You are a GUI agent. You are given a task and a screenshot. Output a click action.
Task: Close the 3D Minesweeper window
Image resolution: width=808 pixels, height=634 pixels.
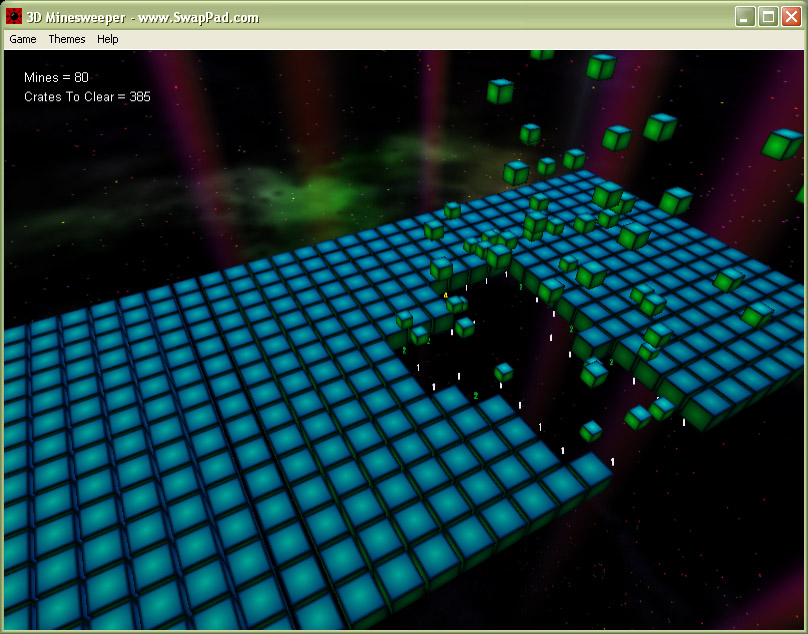tap(791, 16)
